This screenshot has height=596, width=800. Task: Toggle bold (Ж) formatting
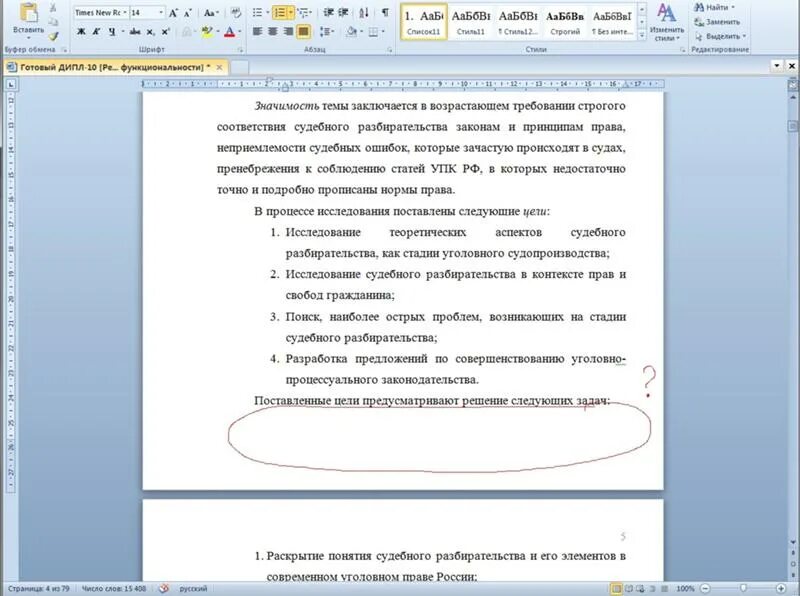click(x=81, y=32)
